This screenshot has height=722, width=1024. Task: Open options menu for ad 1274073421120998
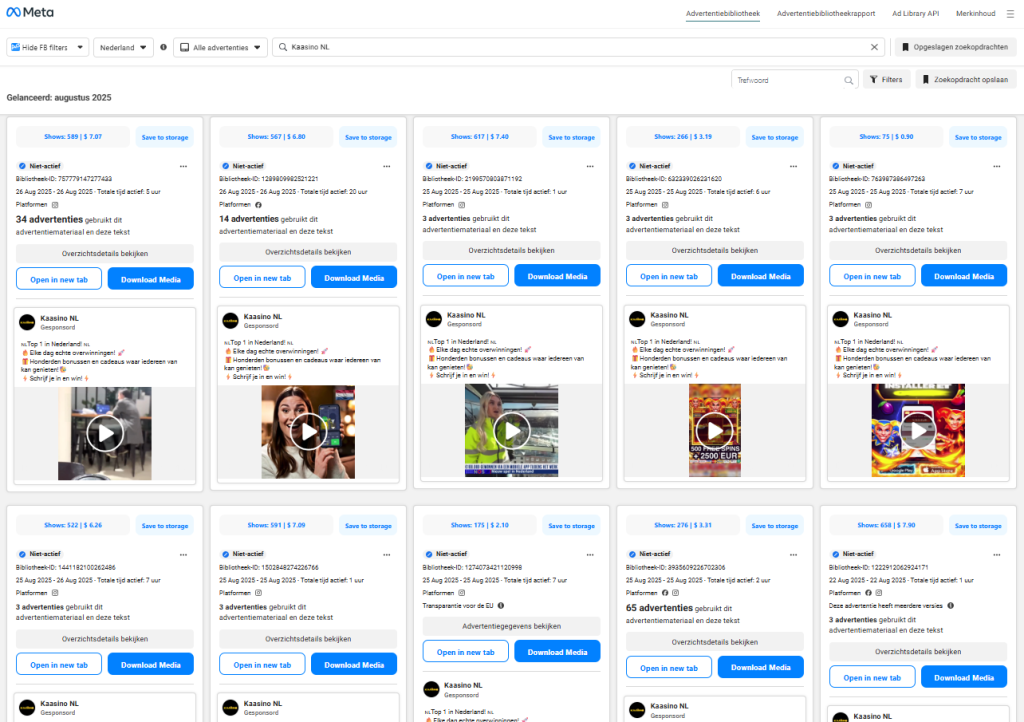click(590, 554)
